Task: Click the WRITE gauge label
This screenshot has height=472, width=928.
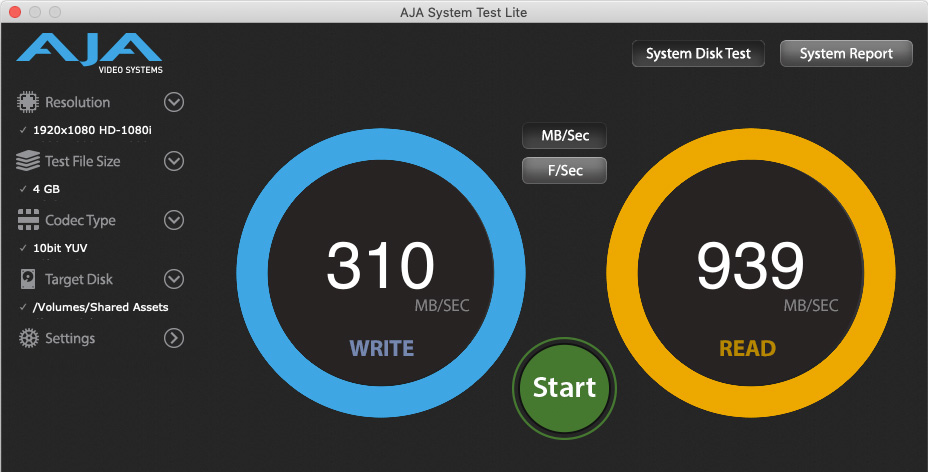Action: (382, 348)
